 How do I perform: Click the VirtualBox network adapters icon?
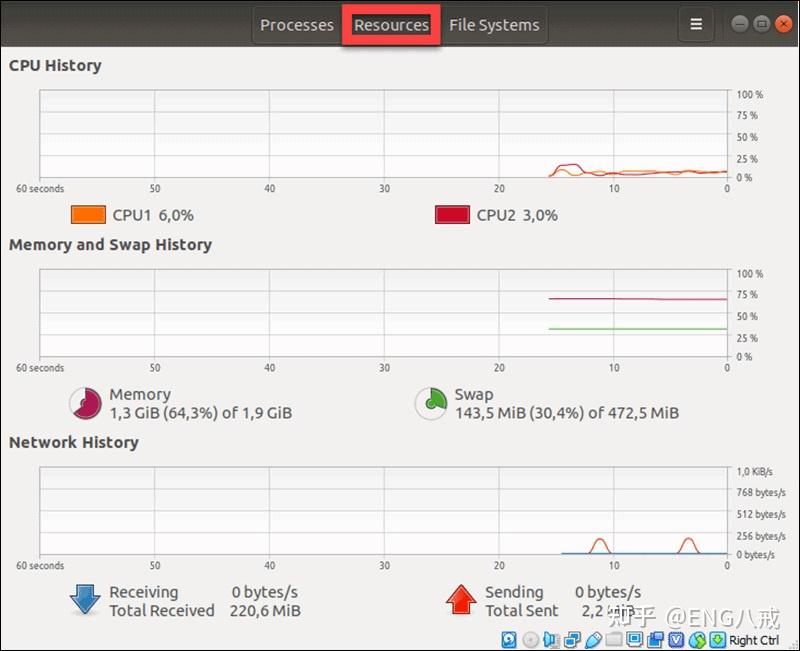[x=570, y=639]
